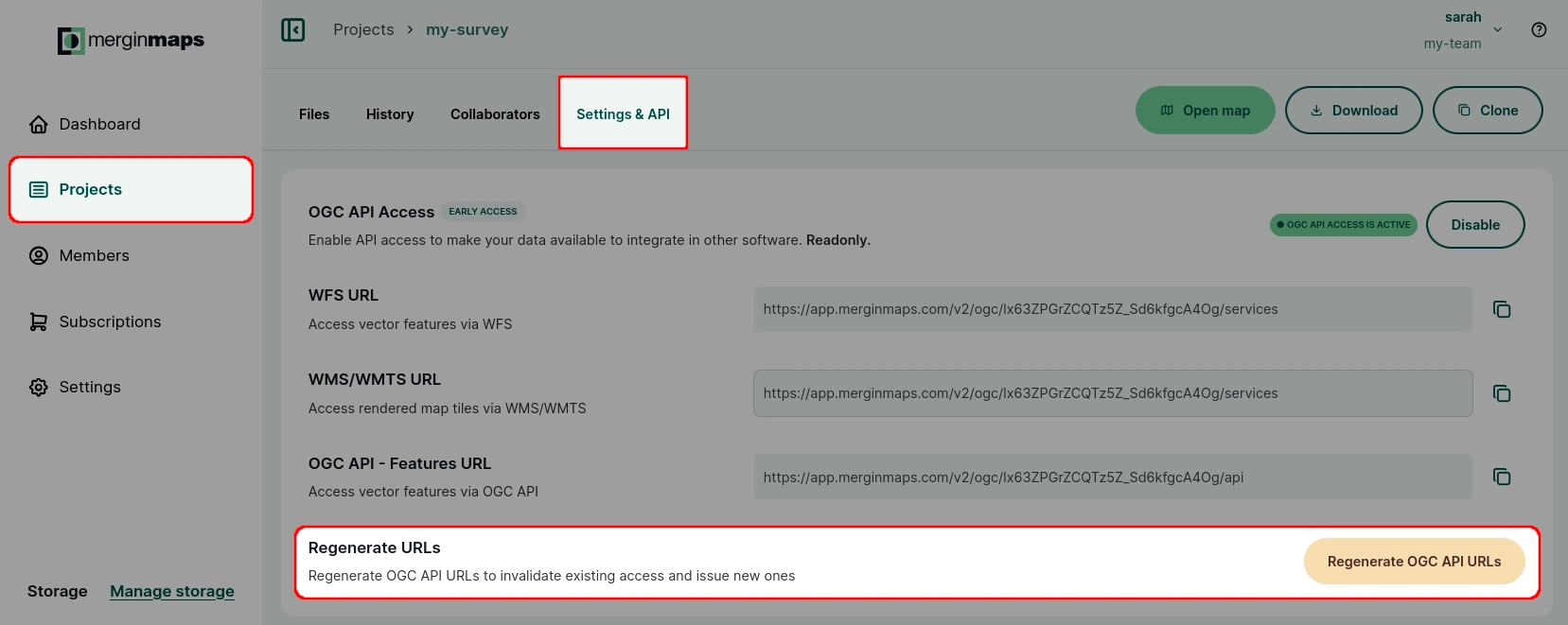Click the Projects breadcrumb link

363,30
